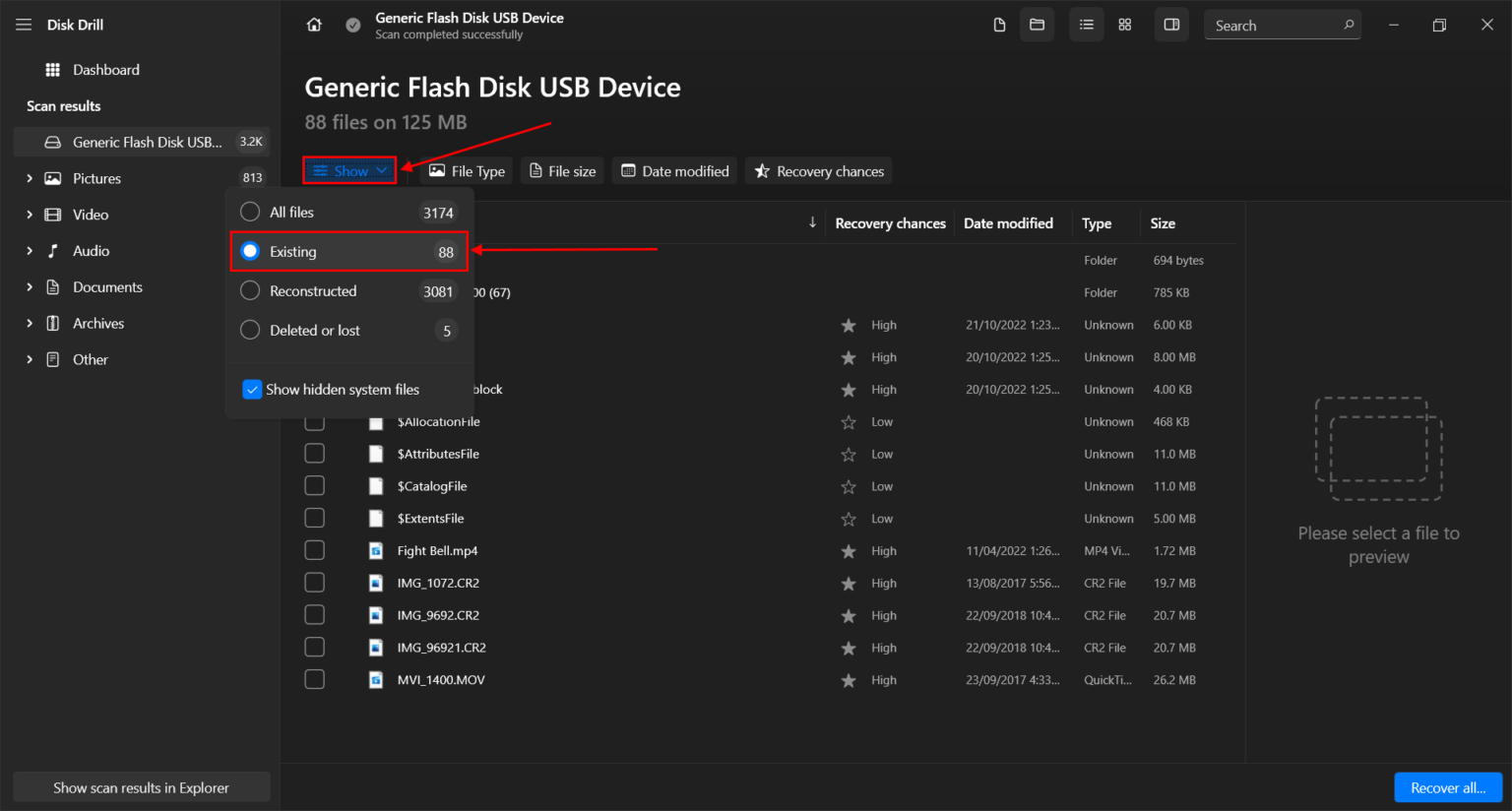Select the Existing files radio button
Screen dimensions: 1512x811
pyautogui.click(x=249, y=251)
